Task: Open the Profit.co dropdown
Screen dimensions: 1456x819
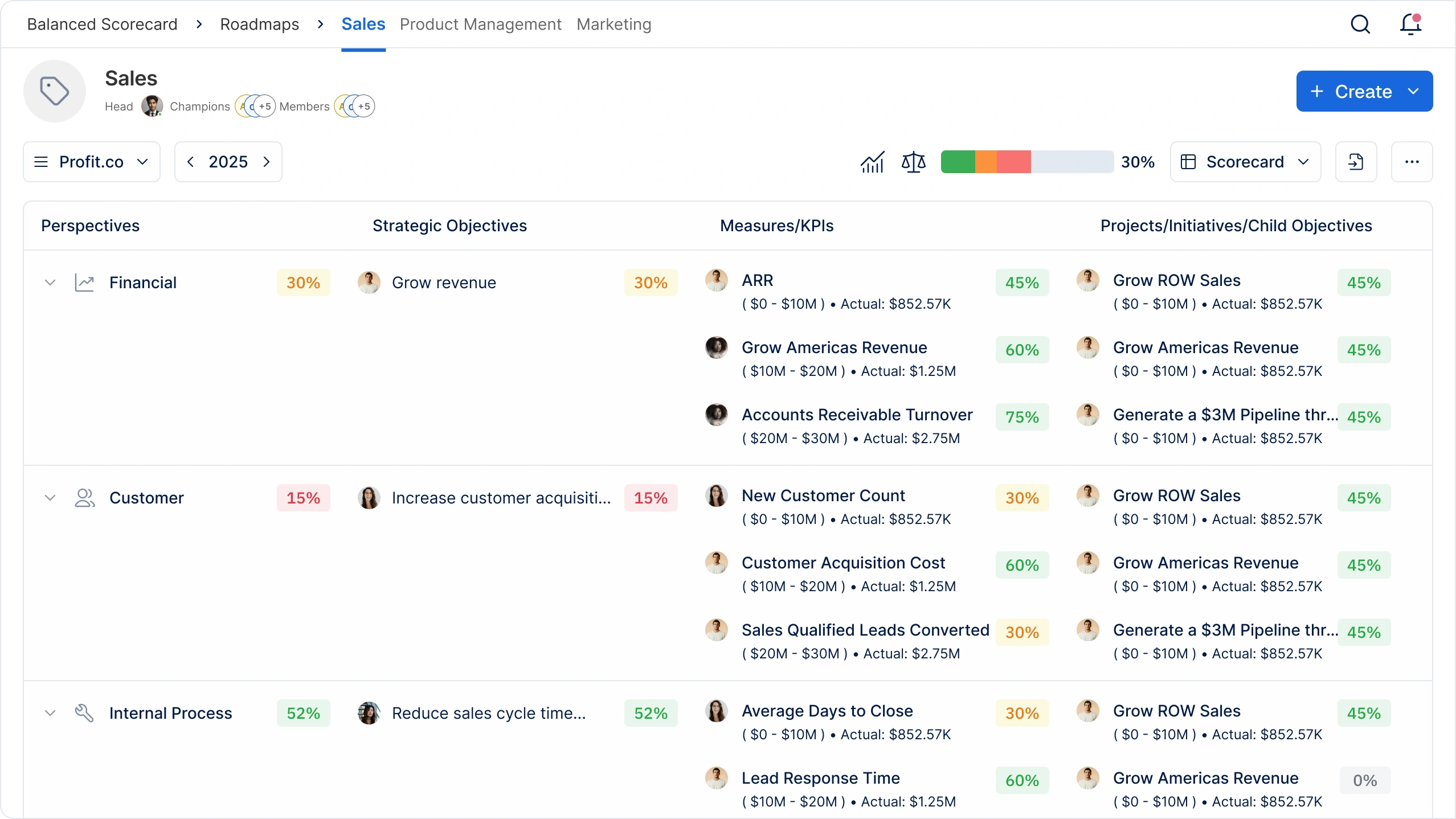Action: (92, 162)
